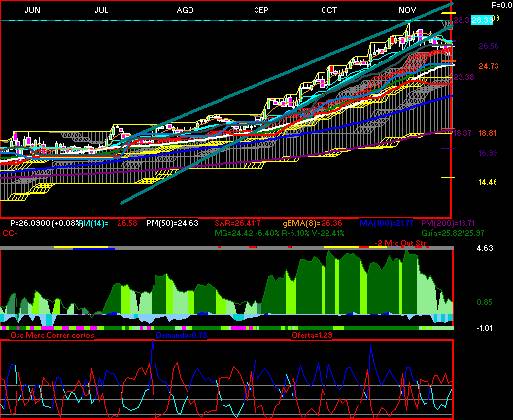Click the green 0.85 oscillator value
Screen dimensions: 513x420
(484, 302)
